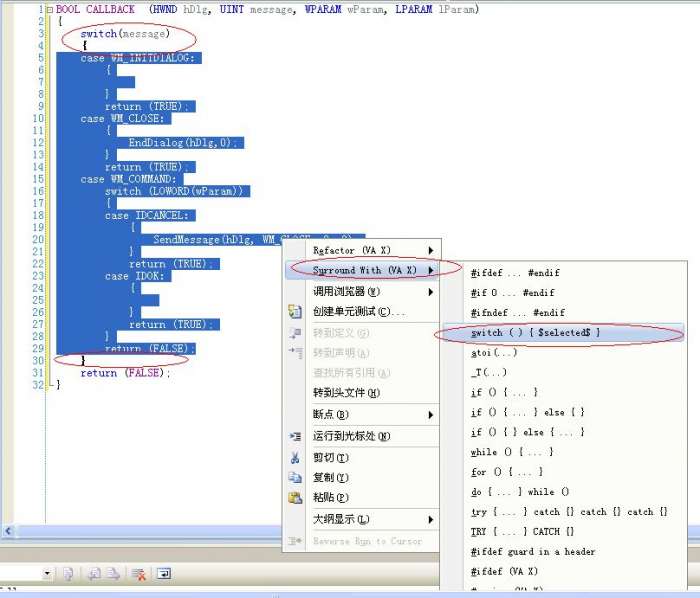Select the if () { ... } snippet

563,392
